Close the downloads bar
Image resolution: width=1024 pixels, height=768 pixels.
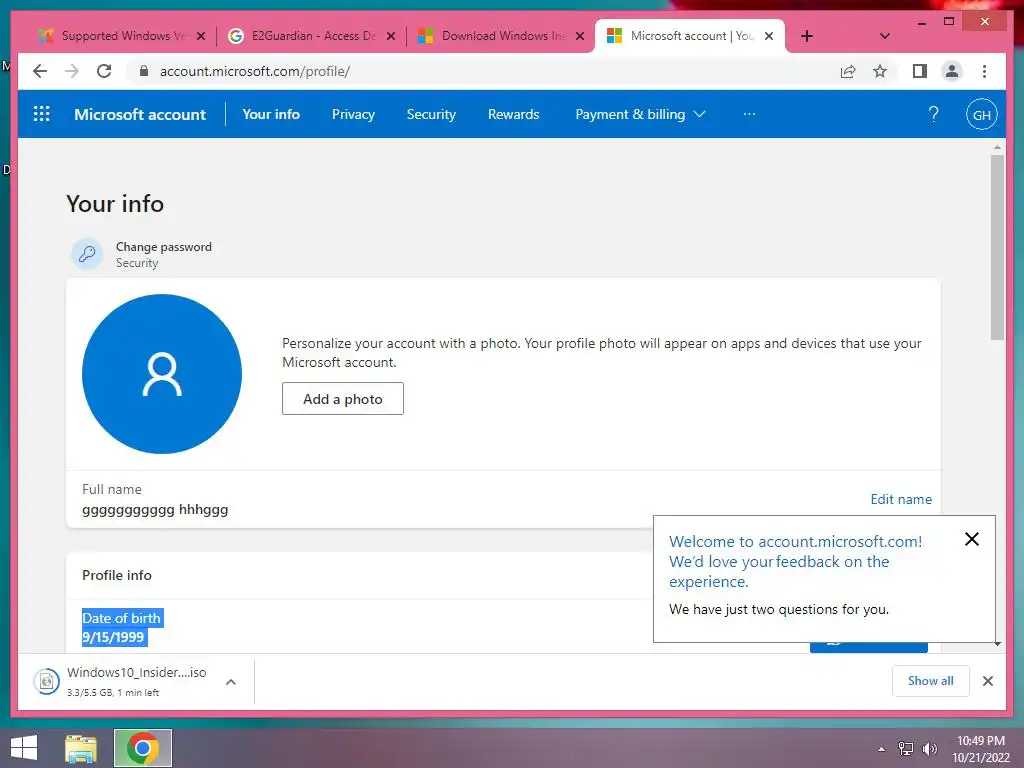987,681
